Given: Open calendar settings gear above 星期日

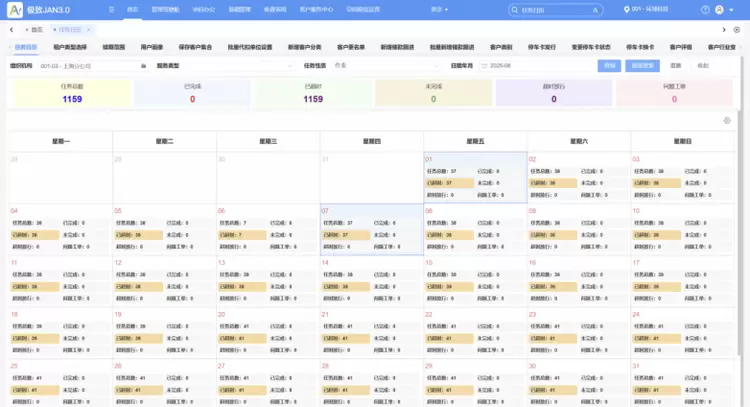Looking at the screenshot, I should tap(727, 120).
